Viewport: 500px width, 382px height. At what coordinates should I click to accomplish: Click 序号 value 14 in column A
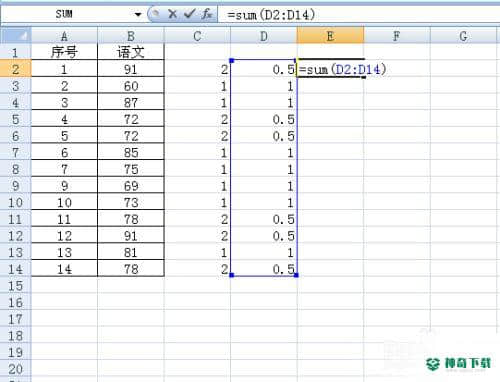pos(64,269)
